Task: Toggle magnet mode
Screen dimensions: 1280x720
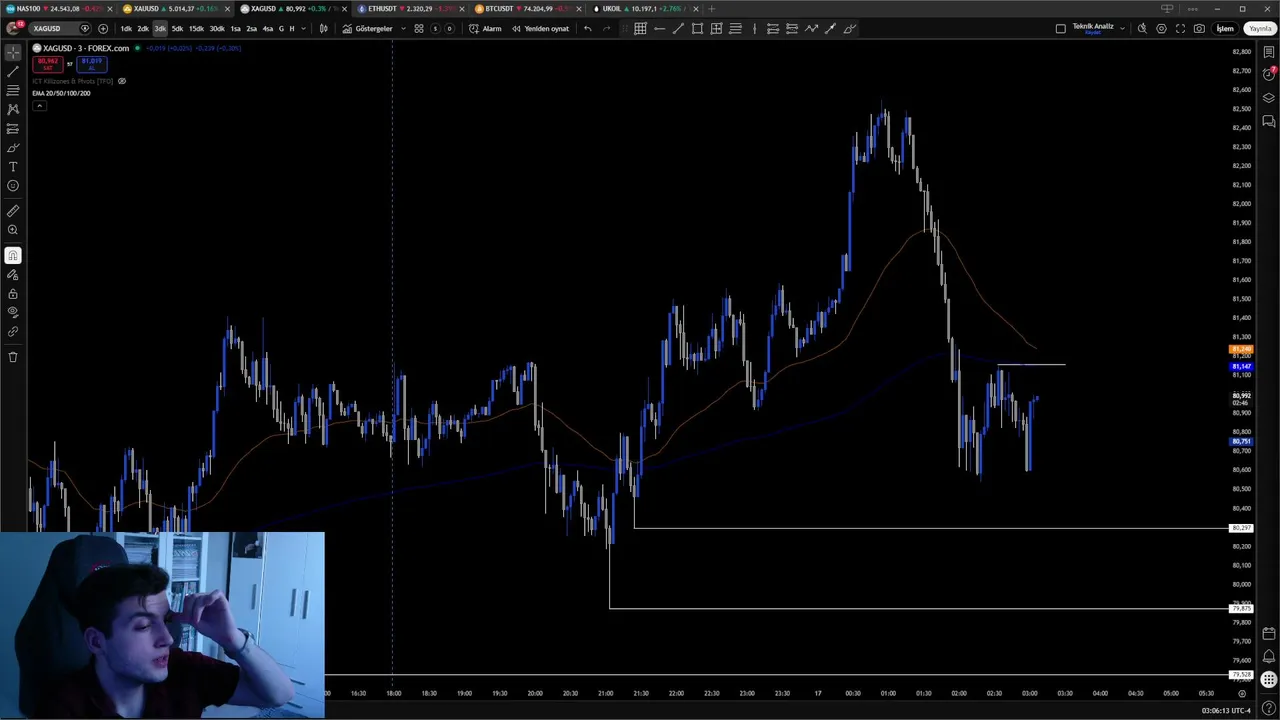Action: point(13,256)
